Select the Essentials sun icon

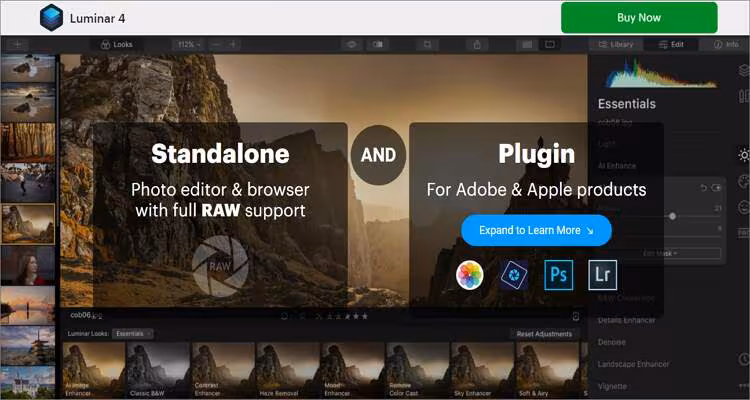744,155
